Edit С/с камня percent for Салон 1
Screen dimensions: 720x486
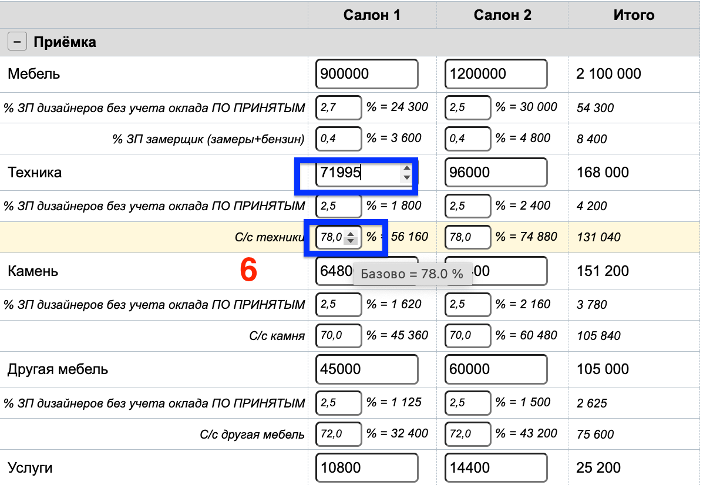[338, 336]
